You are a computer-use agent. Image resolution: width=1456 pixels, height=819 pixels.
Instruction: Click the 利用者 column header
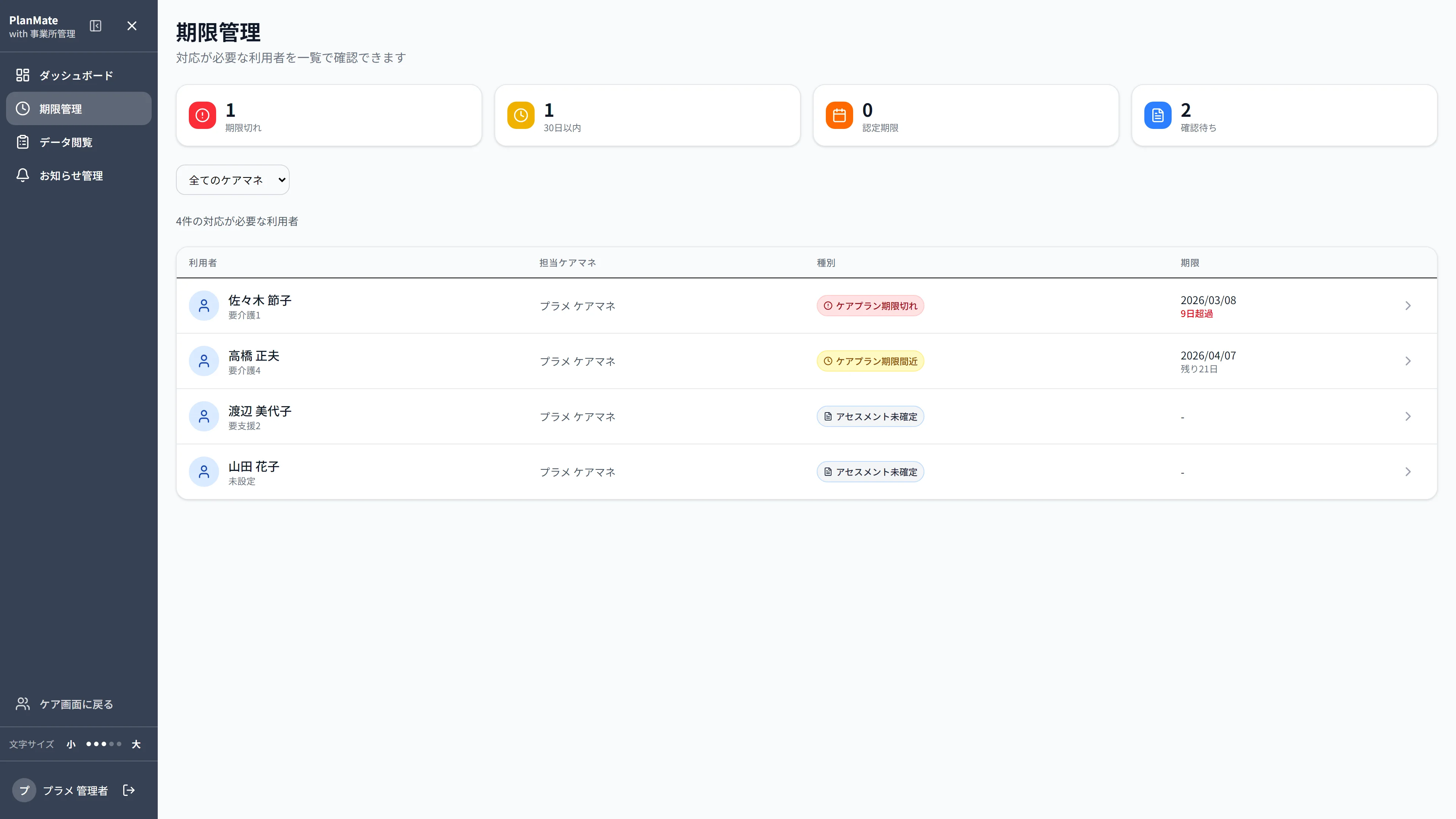point(203,263)
